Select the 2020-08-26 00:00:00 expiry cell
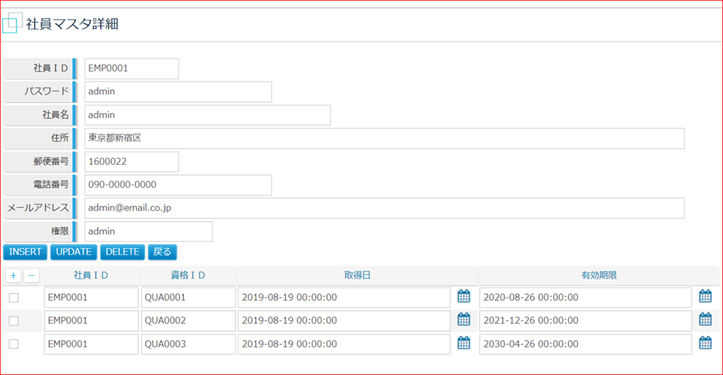 (586, 298)
